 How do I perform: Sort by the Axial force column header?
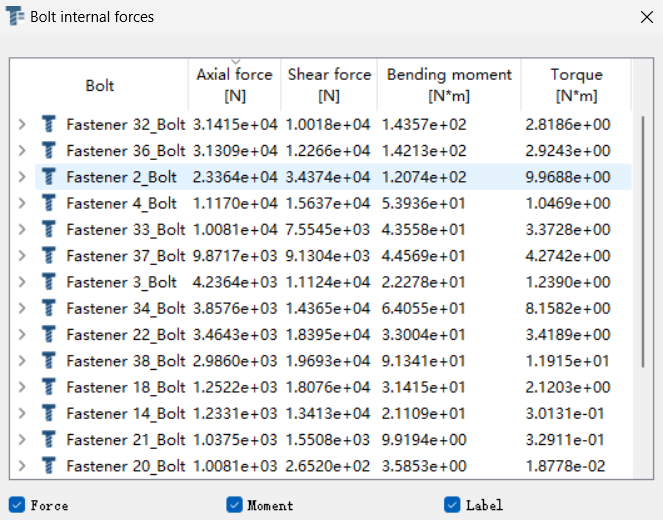tap(235, 85)
